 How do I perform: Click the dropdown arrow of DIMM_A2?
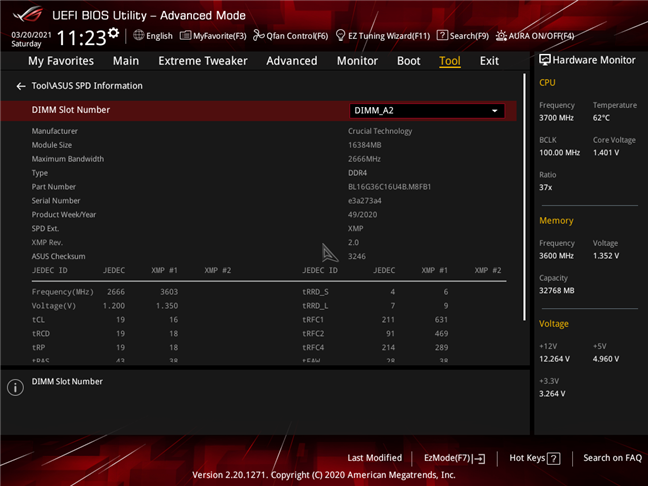click(494, 111)
